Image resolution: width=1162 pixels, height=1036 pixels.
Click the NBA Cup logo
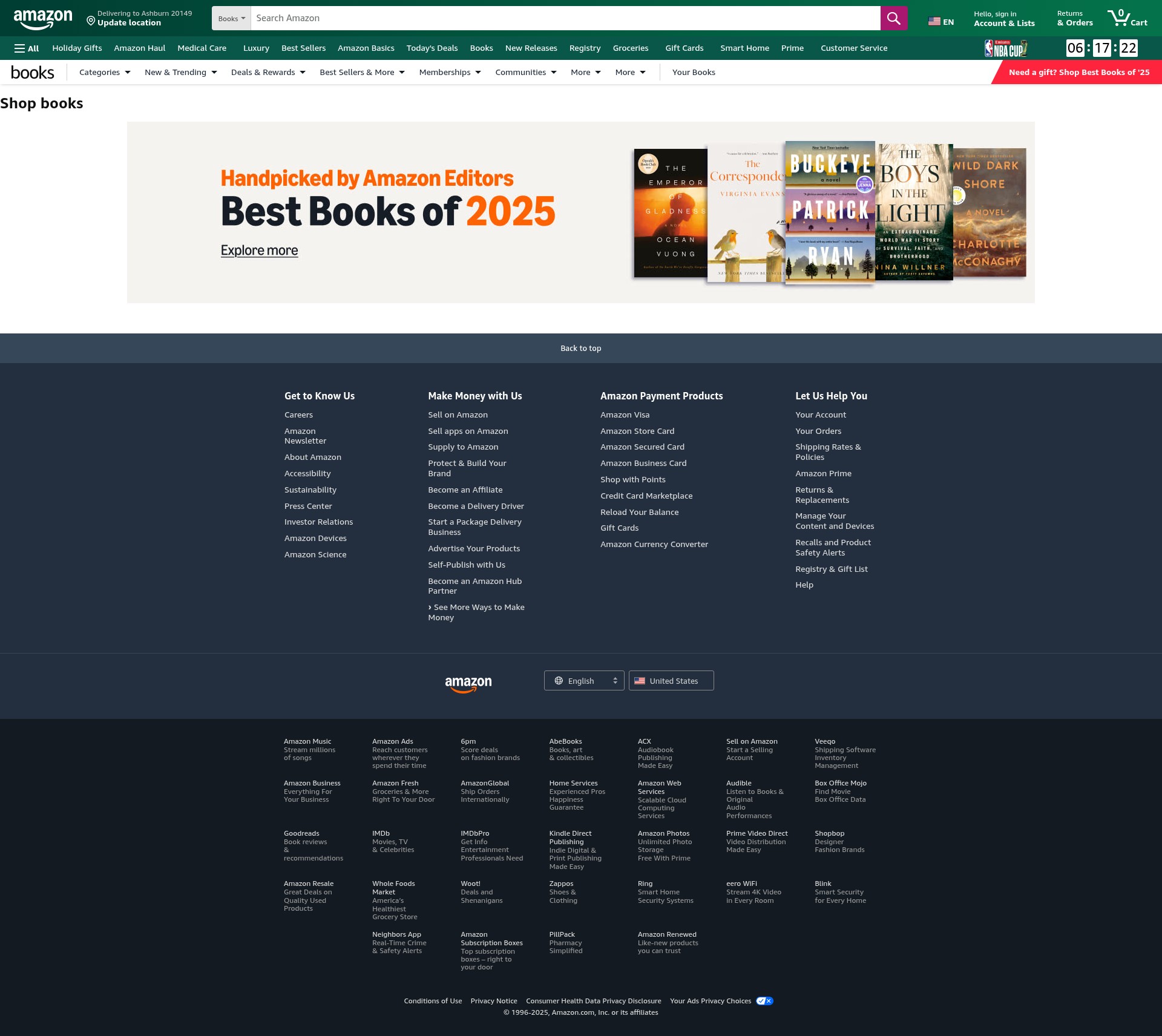(x=1006, y=48)
